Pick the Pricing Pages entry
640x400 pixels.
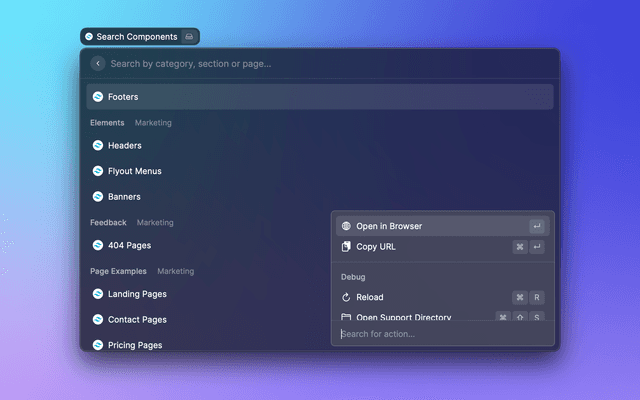(x=135, y=344)
